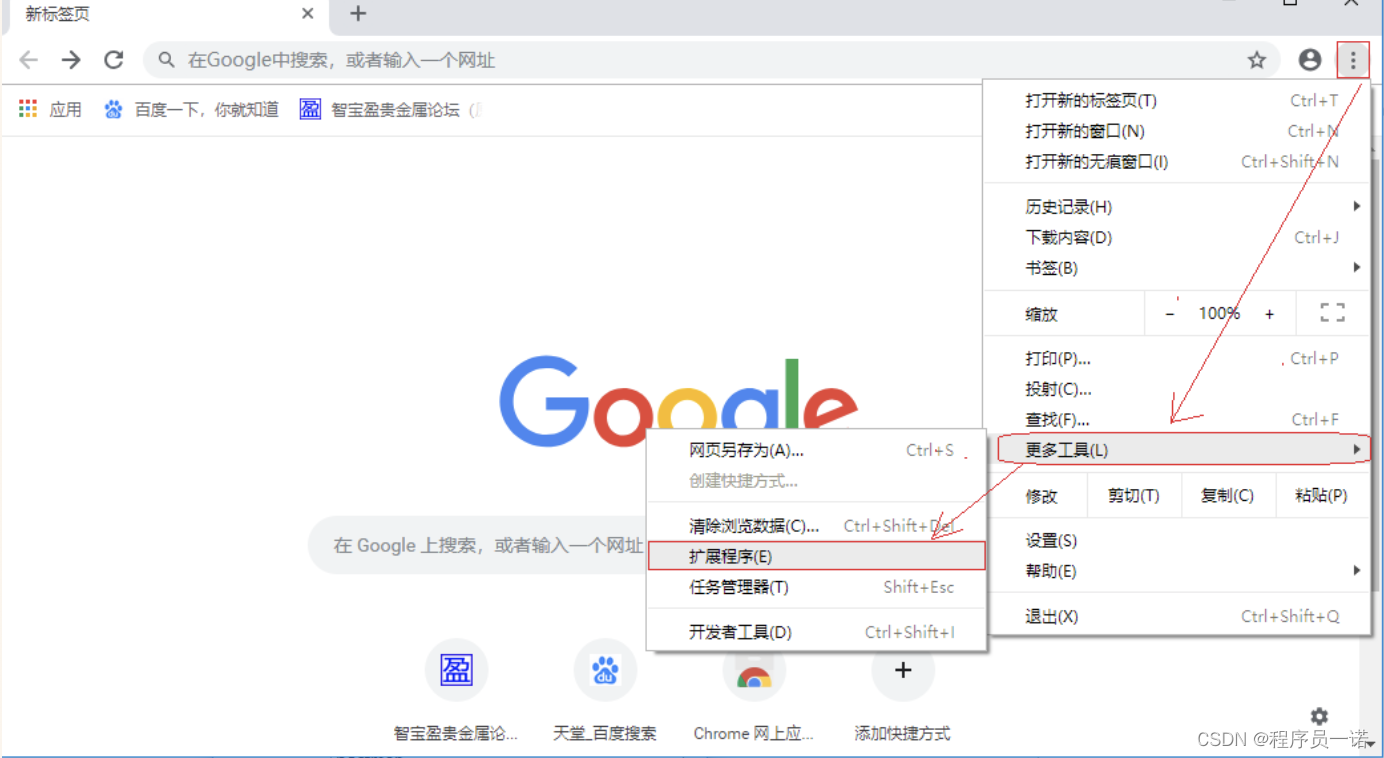The width and height of the screenshot is (1384, 758).
Task: Open 扩展程序(E) from the submenu
Action: 817,556
